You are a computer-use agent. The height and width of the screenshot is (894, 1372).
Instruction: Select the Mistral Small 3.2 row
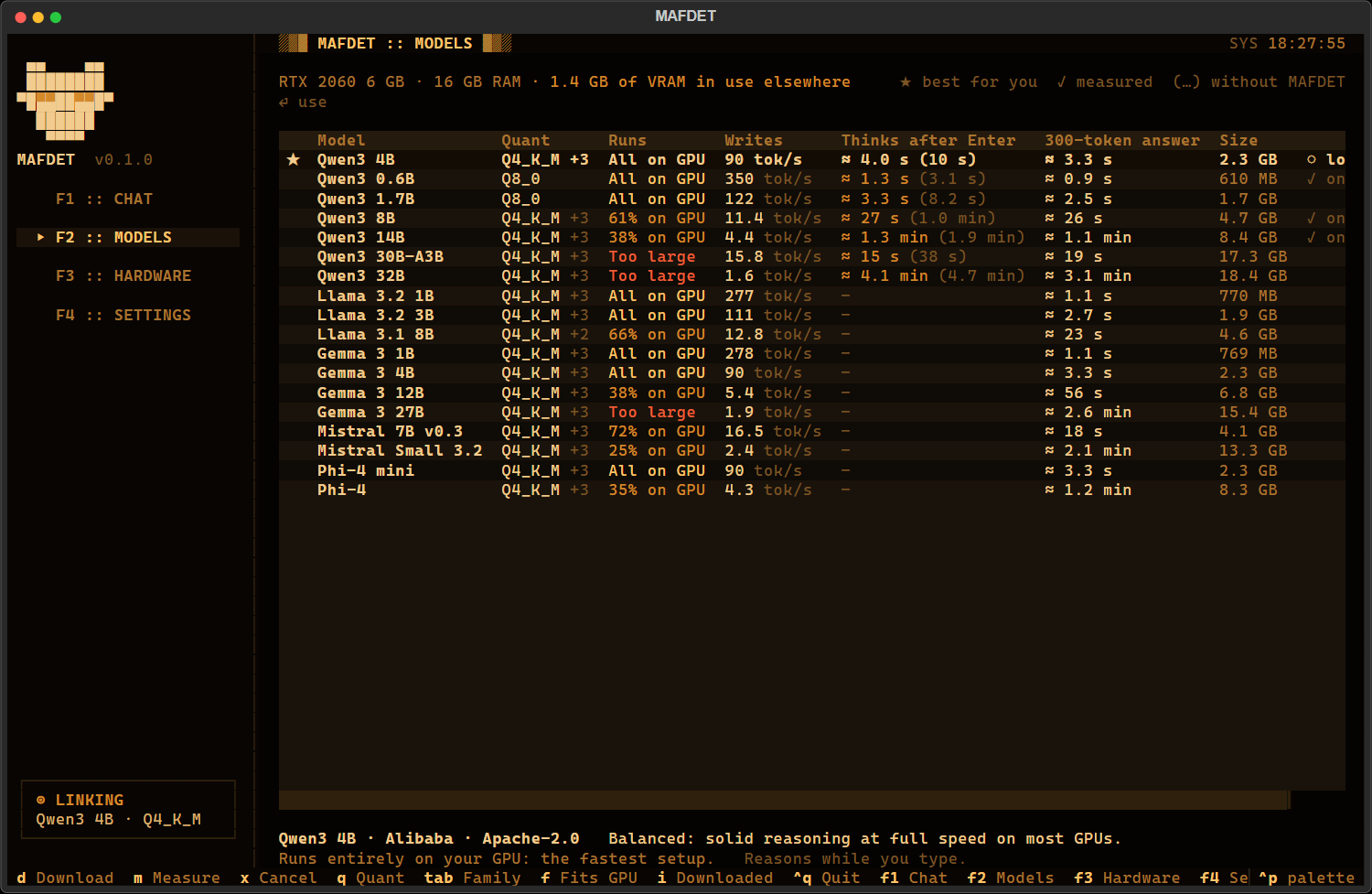pyautogui.click(x=812, y=450)
